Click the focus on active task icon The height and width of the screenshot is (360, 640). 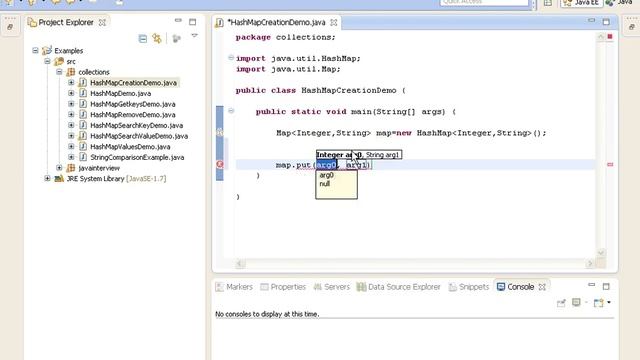pos(176,39)
